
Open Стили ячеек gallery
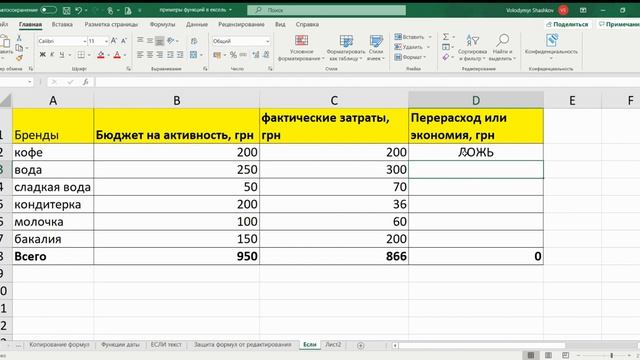(376, 48)
